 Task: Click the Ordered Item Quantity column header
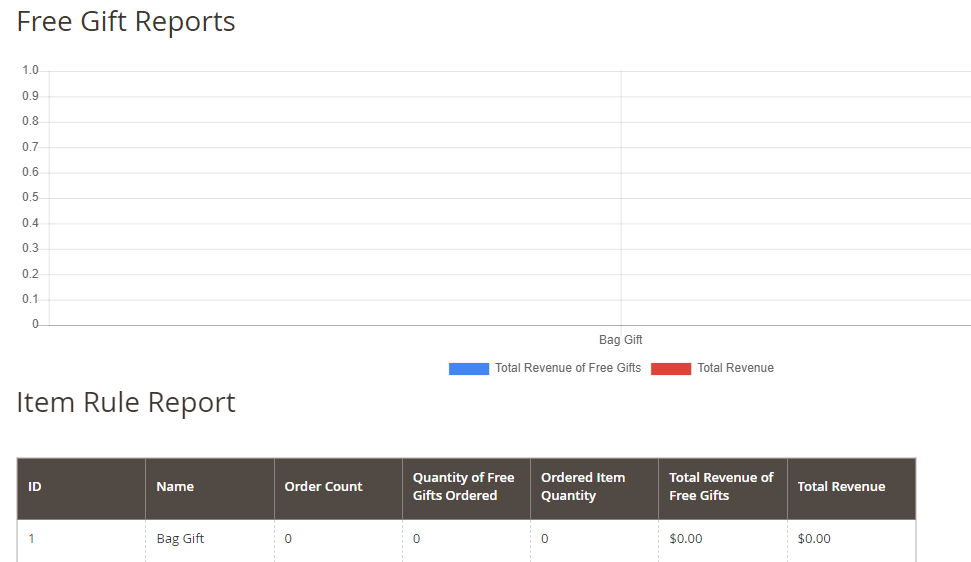(x=583, y=487)
